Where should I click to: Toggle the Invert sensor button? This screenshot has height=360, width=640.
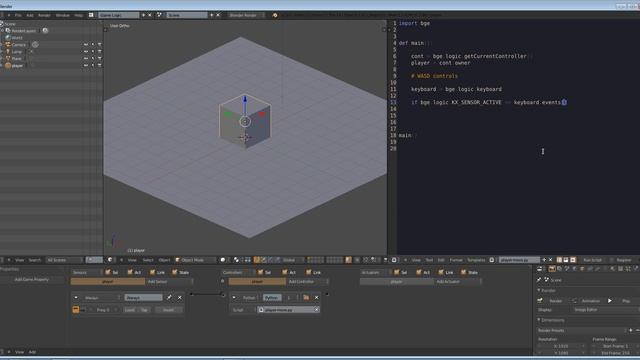169,310
